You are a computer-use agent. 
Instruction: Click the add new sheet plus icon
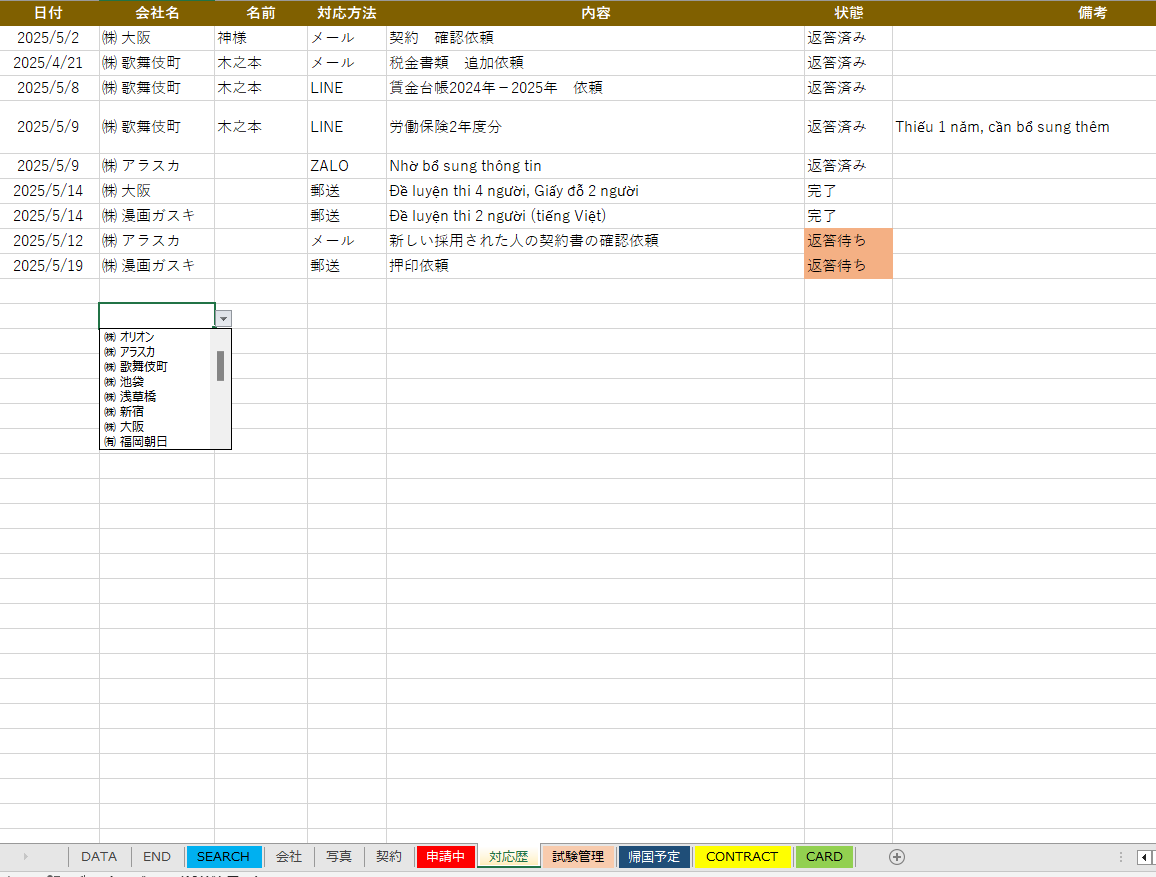point(897,857)
